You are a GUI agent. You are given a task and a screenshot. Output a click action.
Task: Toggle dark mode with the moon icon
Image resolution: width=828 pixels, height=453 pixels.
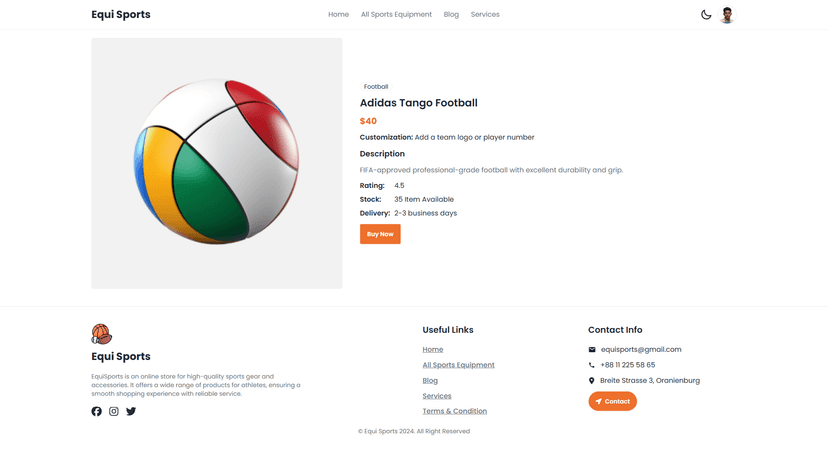706,15
